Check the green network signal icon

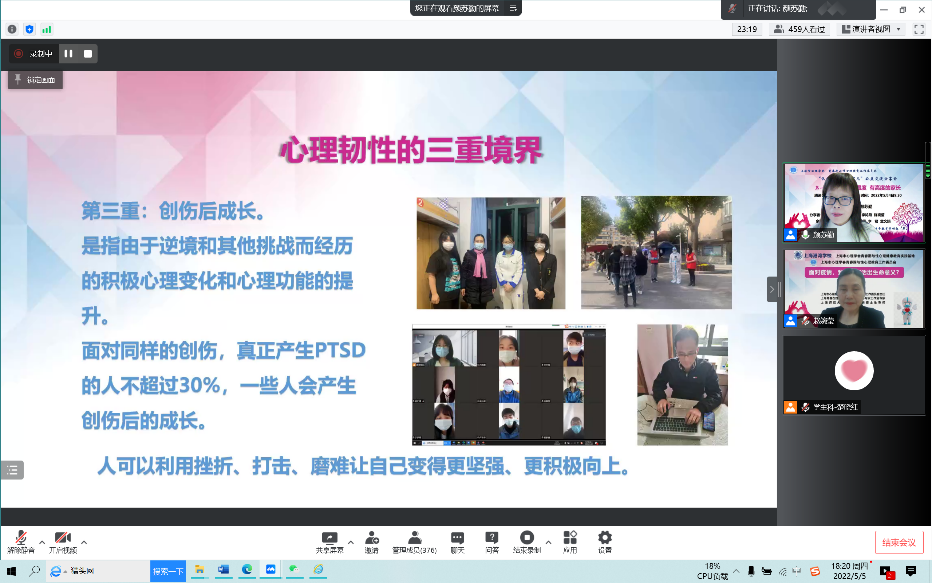47,29
